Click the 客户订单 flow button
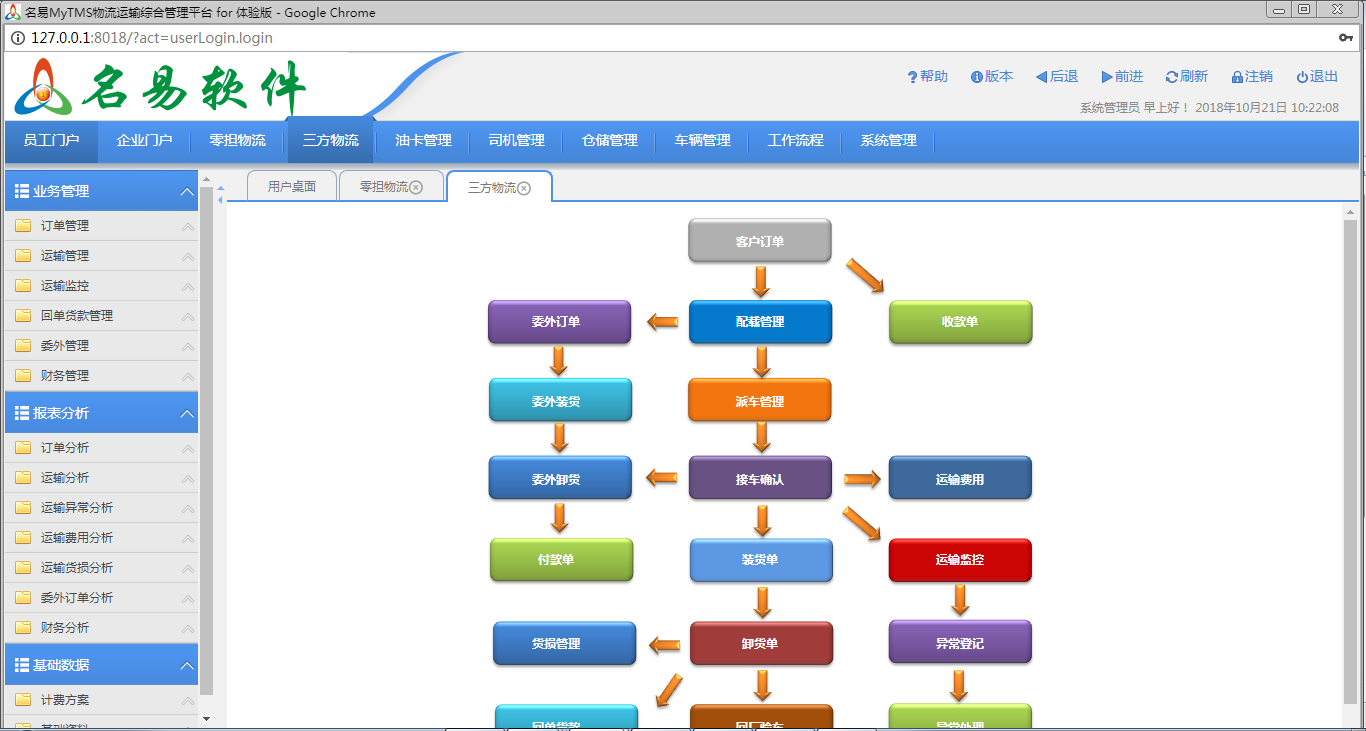Viewport: 1366px width, 731px height. (760, 241)
